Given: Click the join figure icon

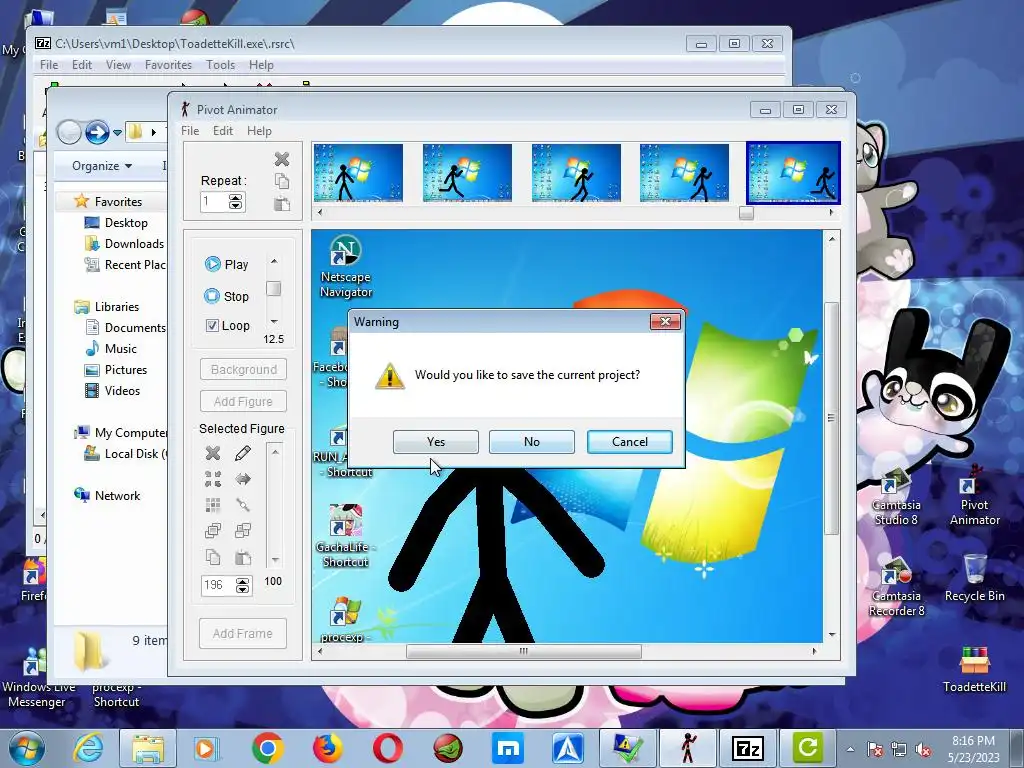Looking at the screenshot, I should click(243, 505).
